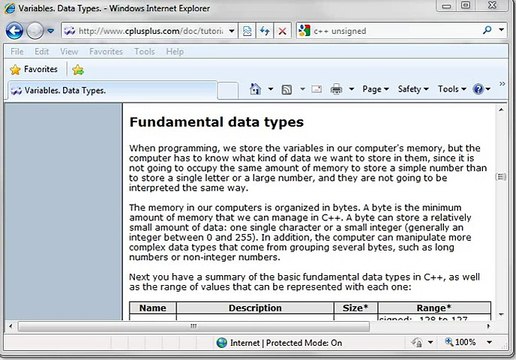
Task: Click the red Stop loading icon
Action: point(282,31)
